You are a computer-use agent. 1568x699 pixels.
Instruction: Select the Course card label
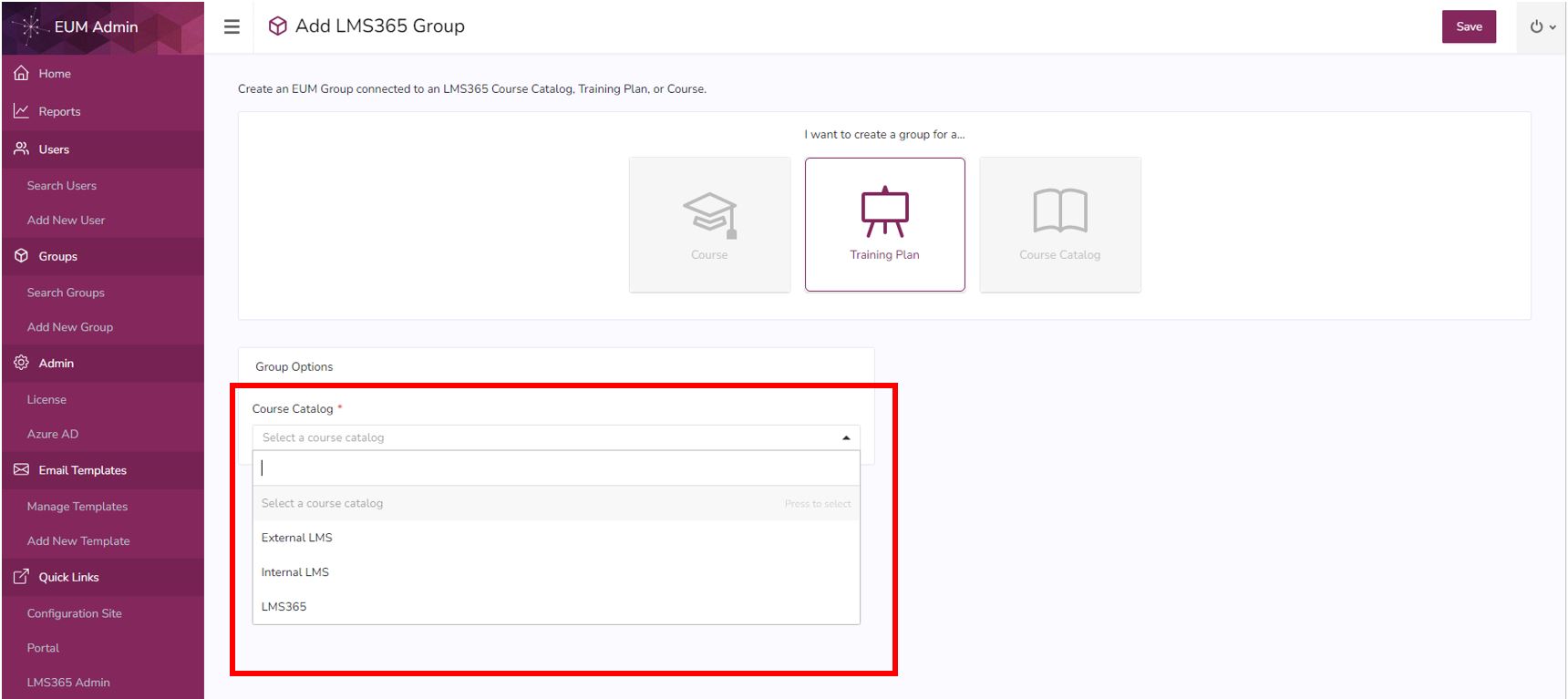click(x=709, y=255)
